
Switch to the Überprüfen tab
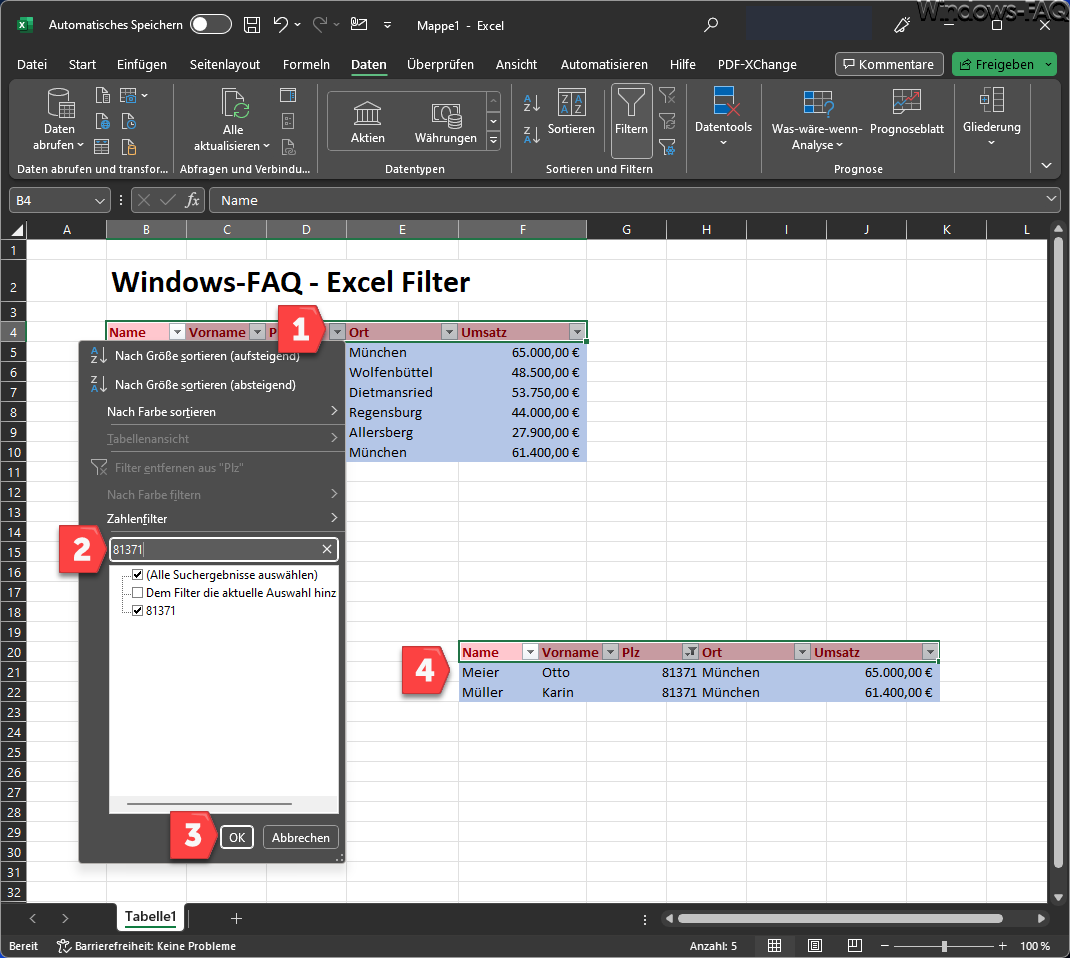440,64
